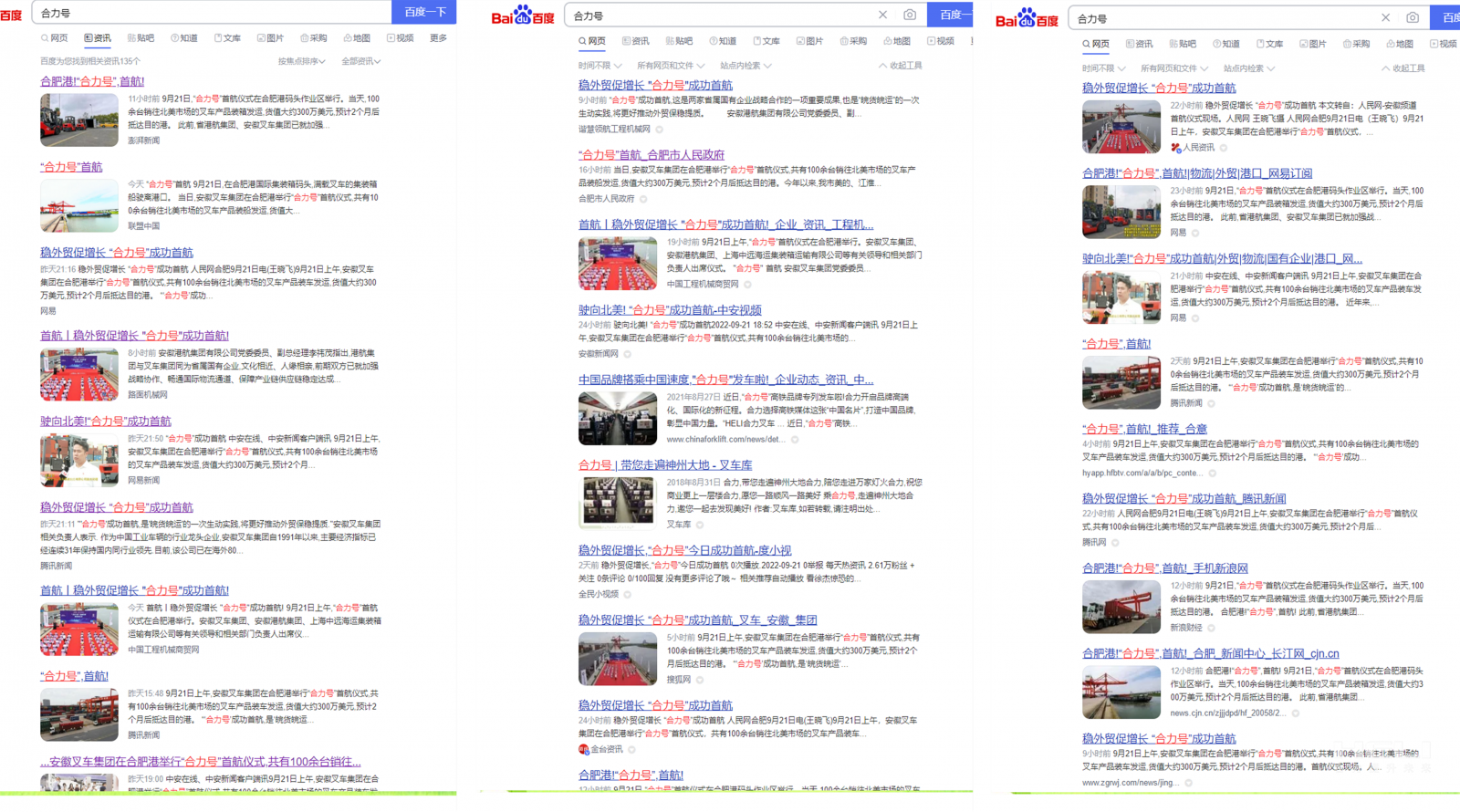Open forklift thumbnail under 合肥港!"合力号",首航! left screenshot

click(x=79, y=120)
